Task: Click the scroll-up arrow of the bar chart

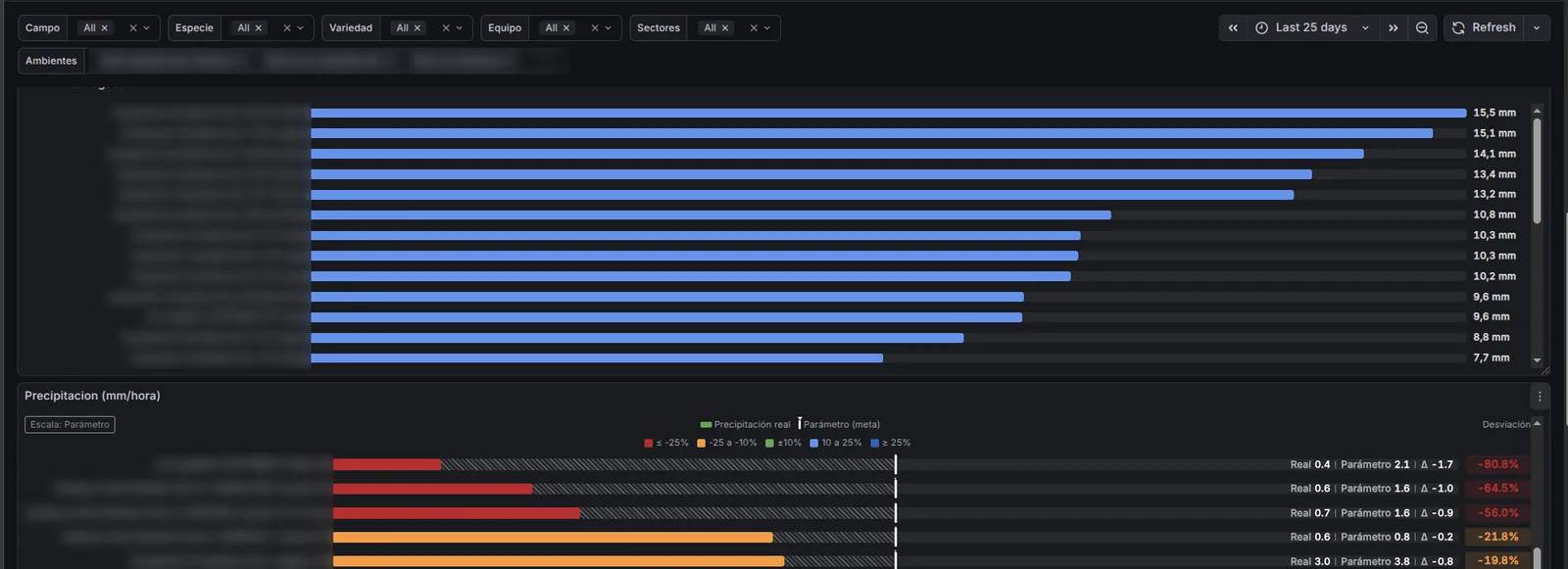Action: (x=1537, y=111)
